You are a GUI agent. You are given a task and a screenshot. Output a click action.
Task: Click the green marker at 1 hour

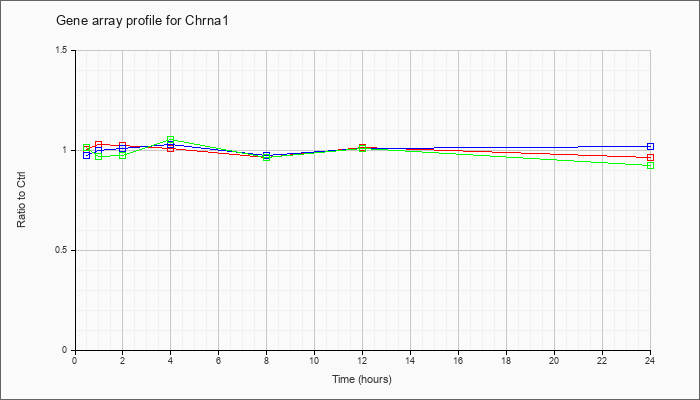pos(99,156)
